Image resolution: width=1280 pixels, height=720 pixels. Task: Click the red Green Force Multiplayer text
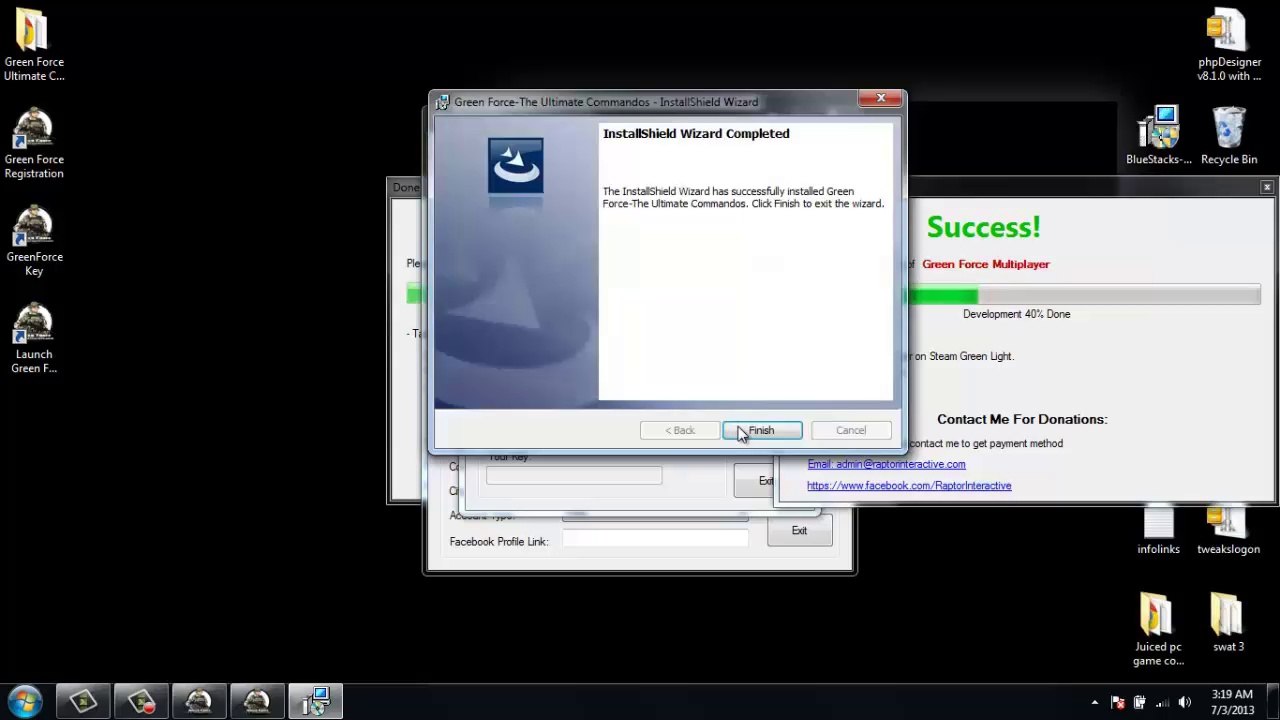pyautogui.click(x=986, y=264)
